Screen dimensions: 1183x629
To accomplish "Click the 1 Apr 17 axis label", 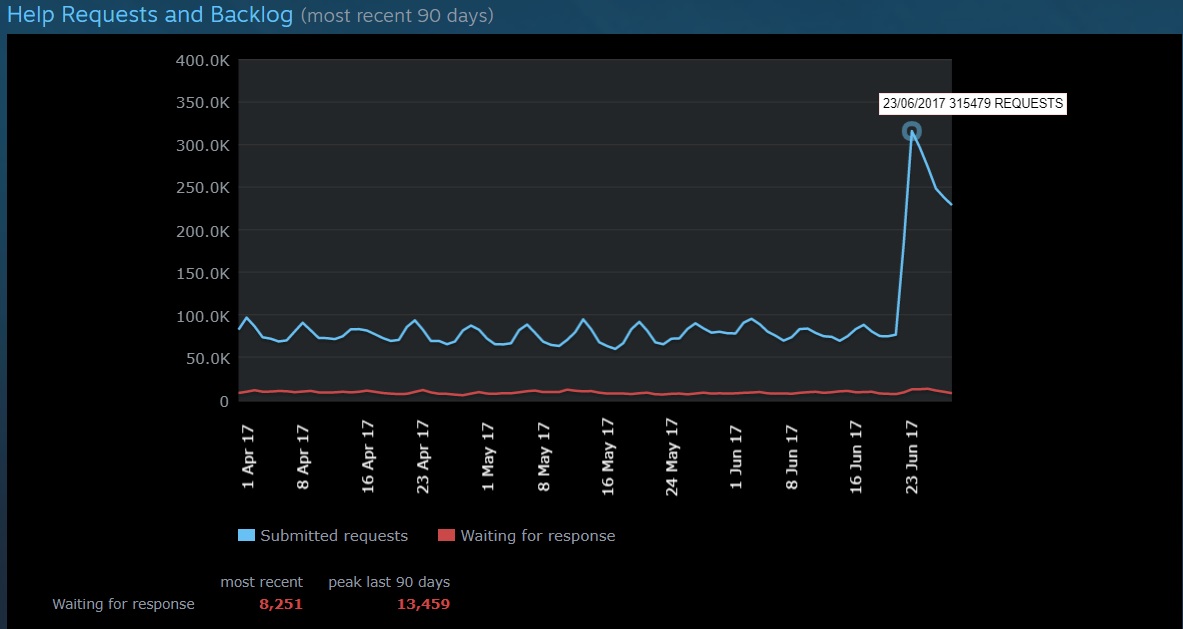I will tap(248, 457).
